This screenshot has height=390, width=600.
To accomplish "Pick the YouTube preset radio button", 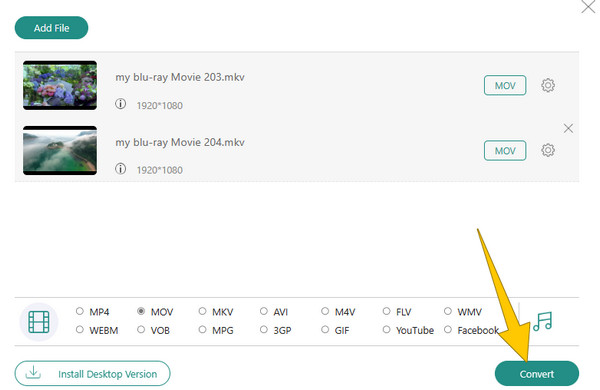I will (386, 330).
